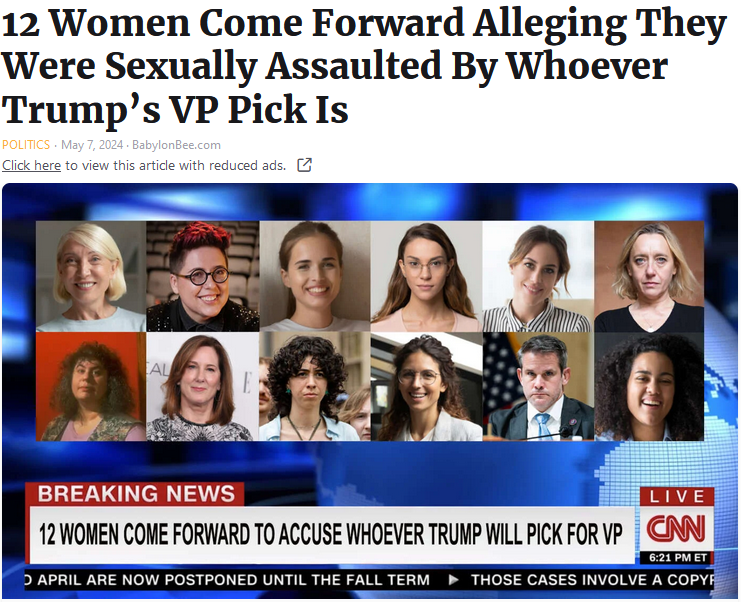Select the photo of the laughing woman with dark curly hair
The image size is (741, 602).
point(649,386)
